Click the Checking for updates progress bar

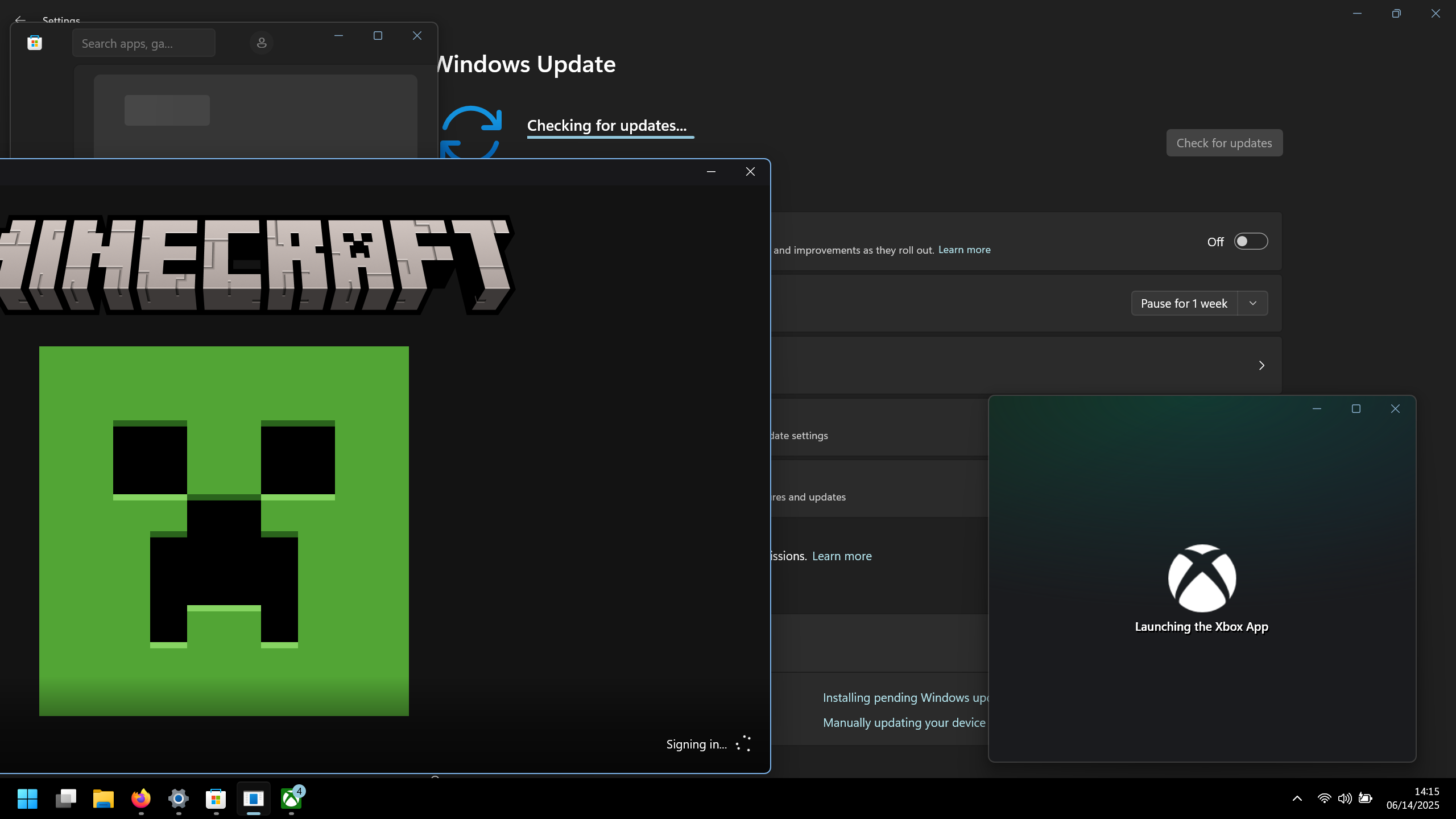(610, 137)
